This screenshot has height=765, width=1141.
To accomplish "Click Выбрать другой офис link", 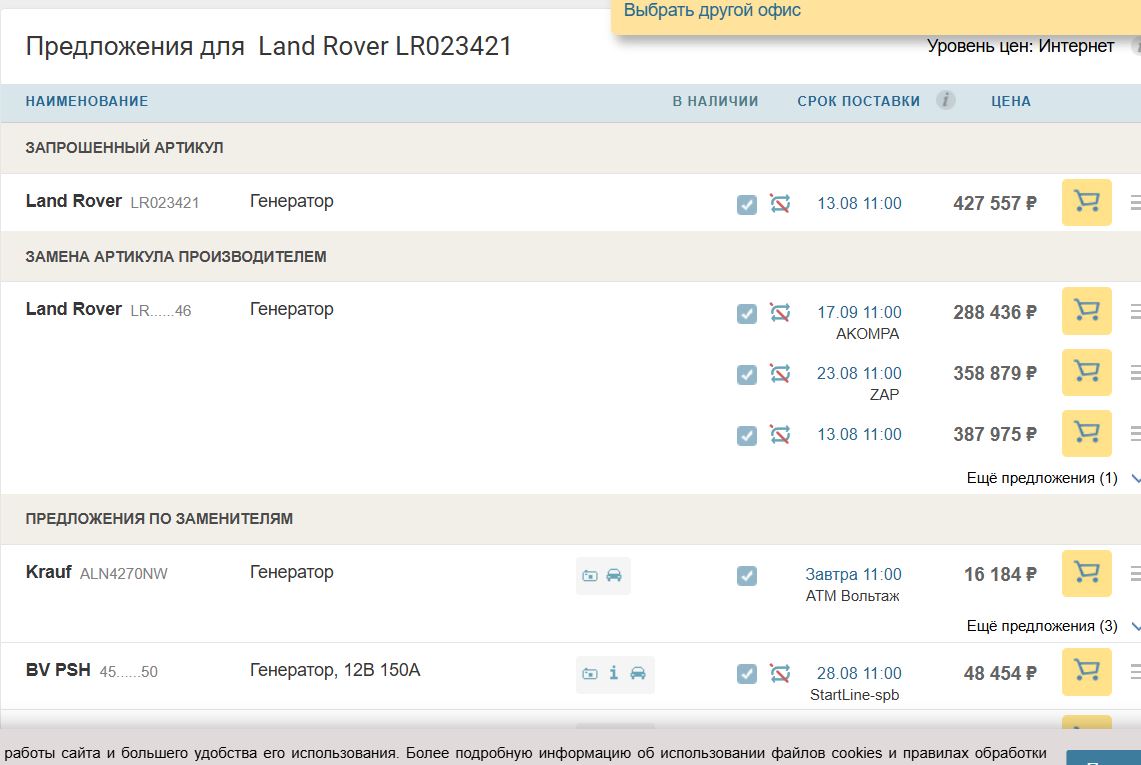I will [712, 10].
